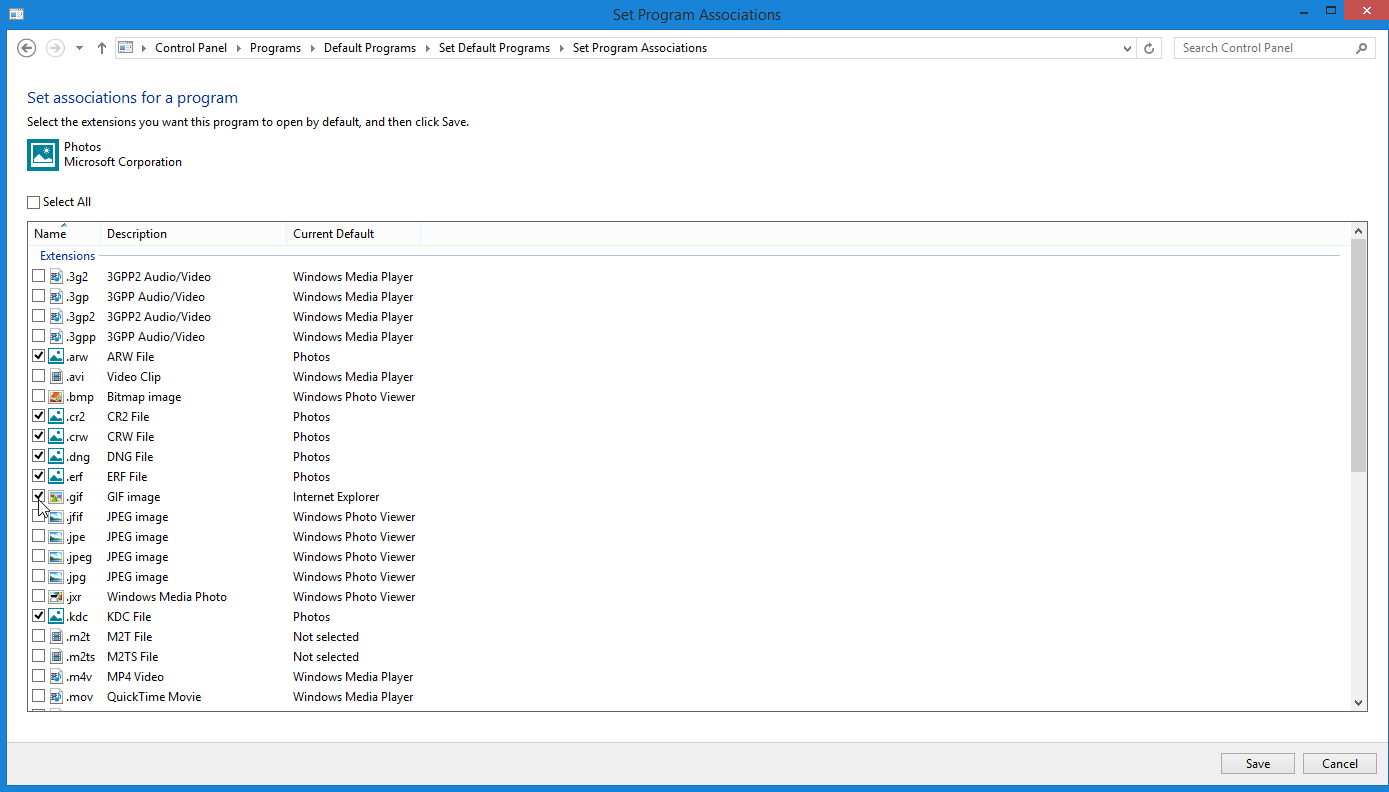Cancel the association changes

1340,764
